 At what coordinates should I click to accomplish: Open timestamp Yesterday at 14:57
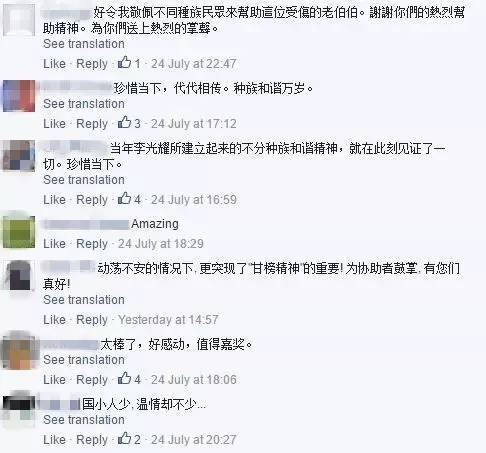pos(168,320)
